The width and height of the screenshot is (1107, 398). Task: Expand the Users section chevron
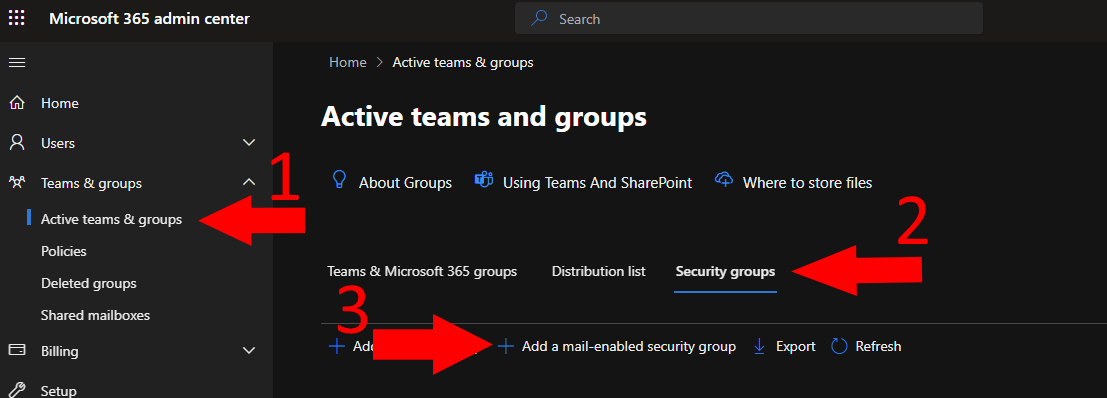point(249,143)
